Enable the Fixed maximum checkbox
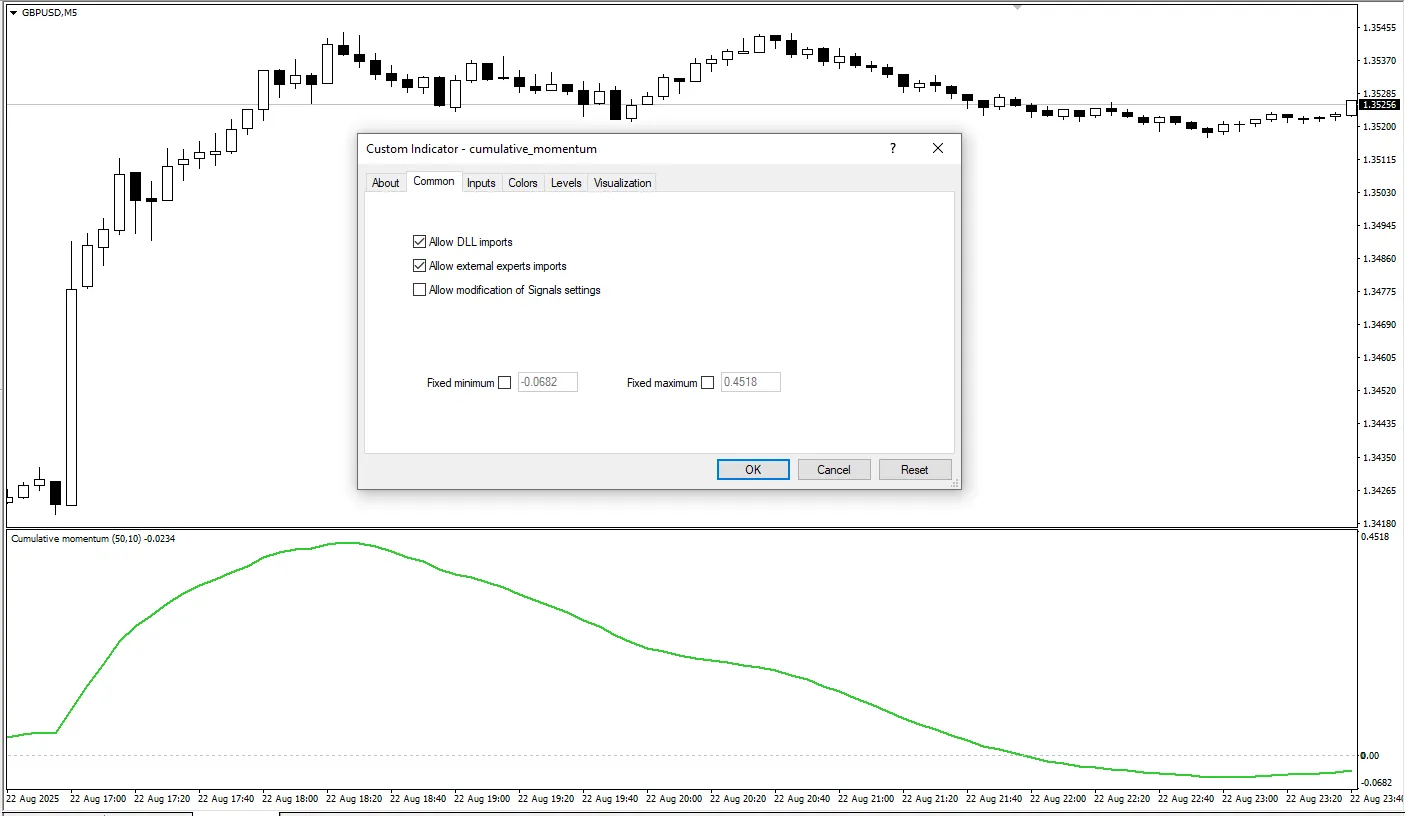The height and width of the screenshot is (816, 1405). [x=708, y=382]
